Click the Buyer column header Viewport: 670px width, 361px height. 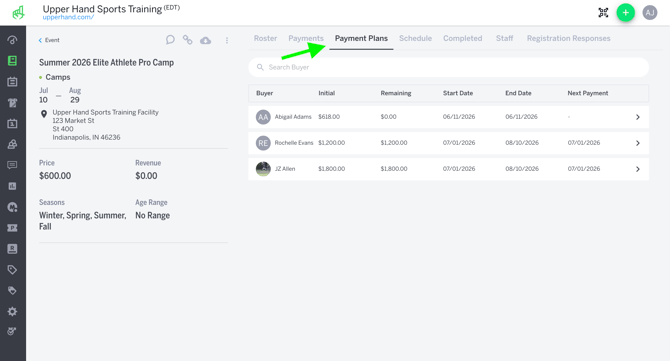[x=264, y=93]
